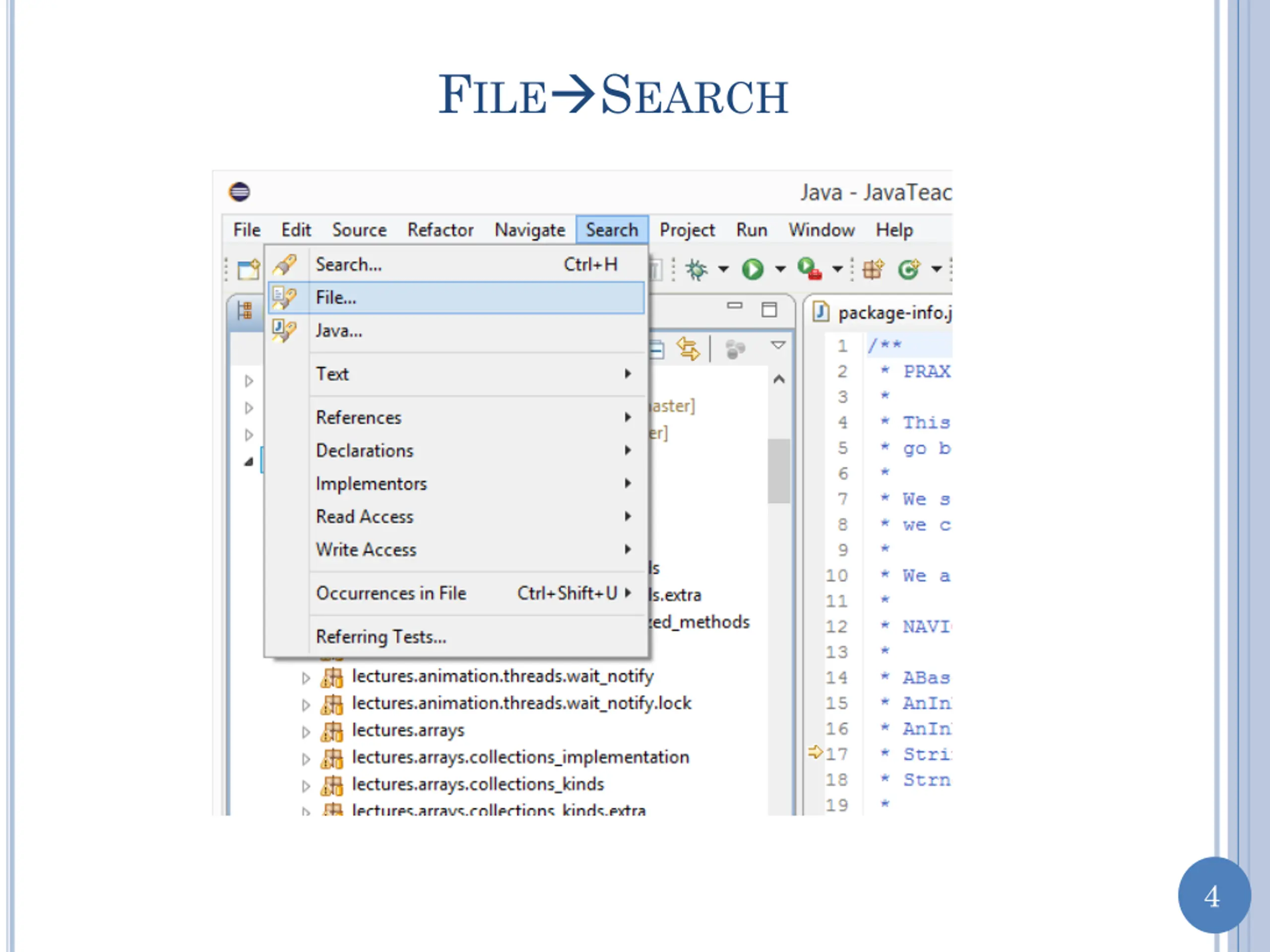Viewport: 1270px width, 952px height.
Task: Select the package-info.j editor tab
Action: click(x=883, y=313)
